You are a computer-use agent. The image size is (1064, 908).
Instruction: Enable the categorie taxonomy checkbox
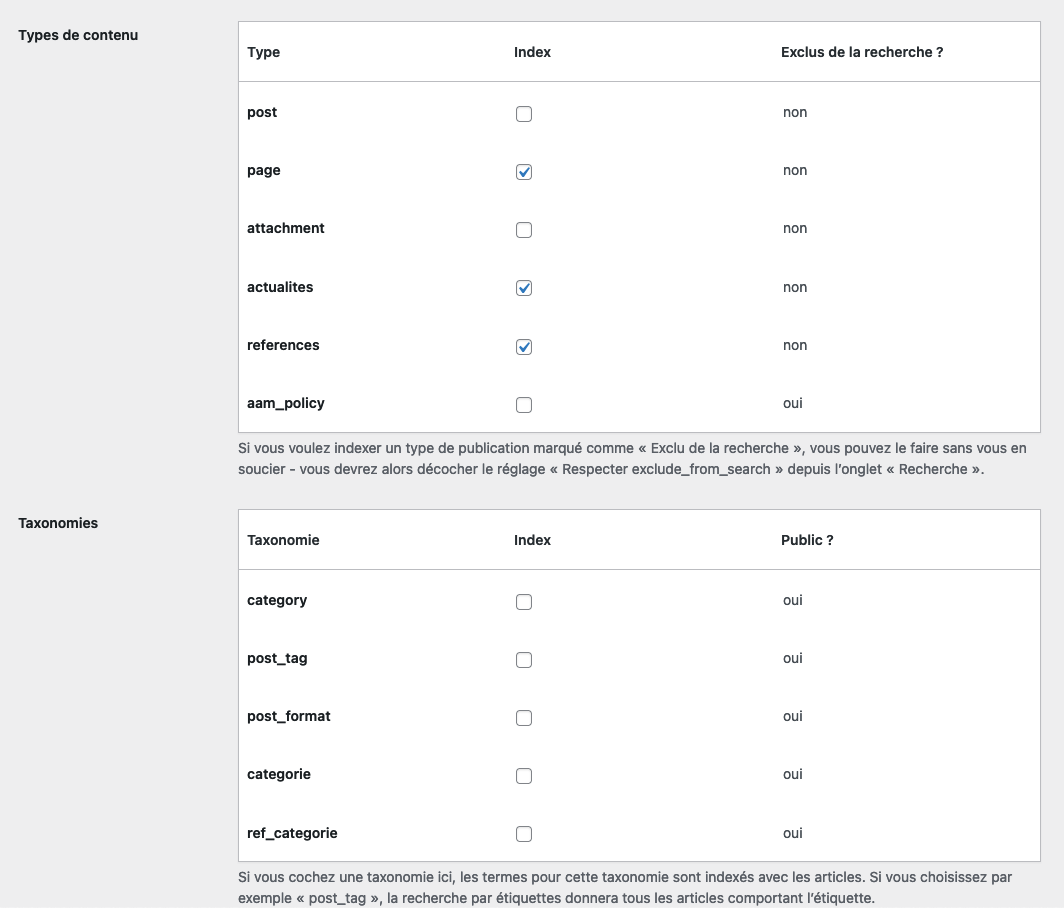[x=524, y=776]
